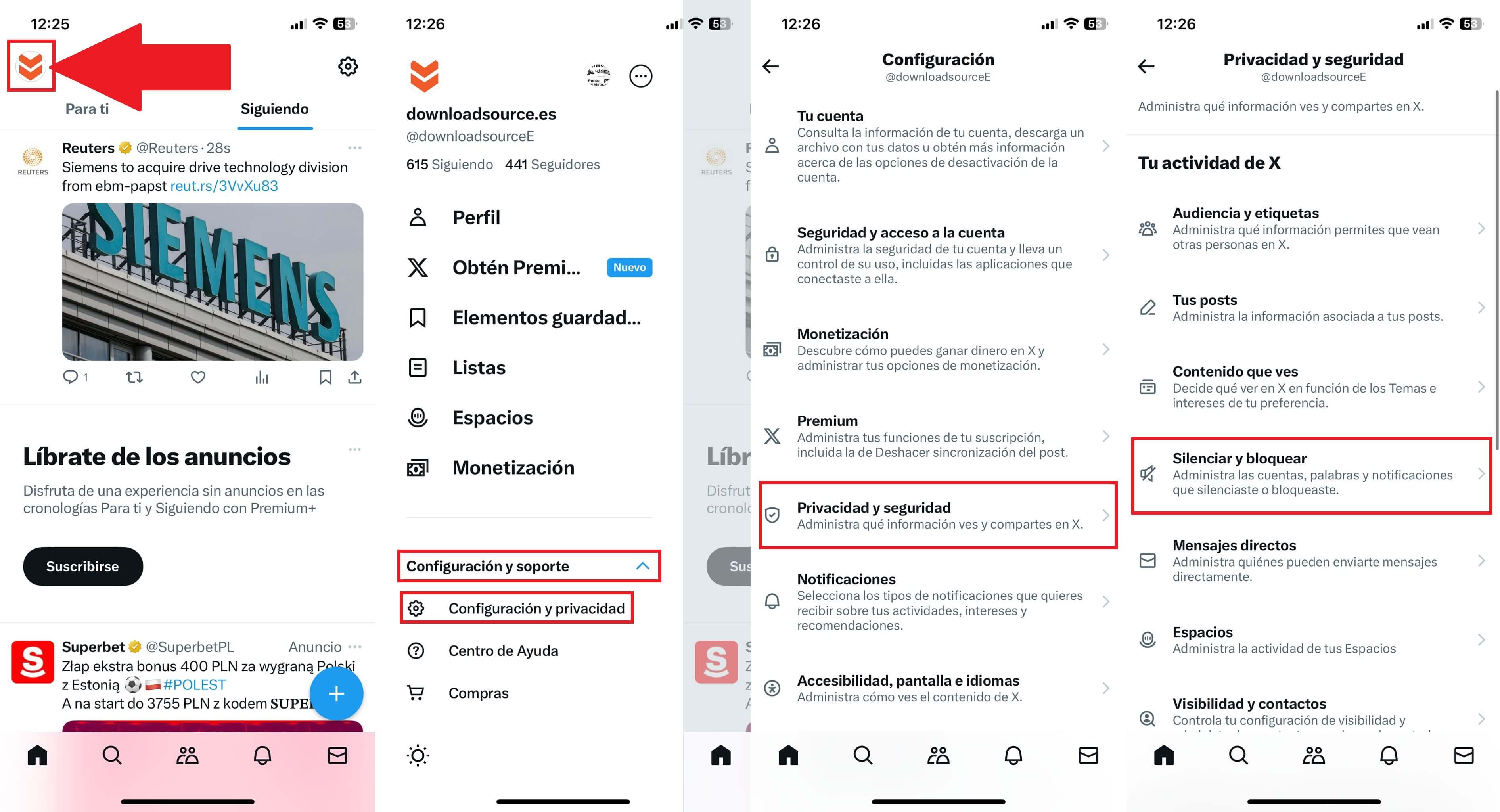Expand the Silenciar y bloquear option
This screenshot has height=812, width=1500.
coord(1311,475)
